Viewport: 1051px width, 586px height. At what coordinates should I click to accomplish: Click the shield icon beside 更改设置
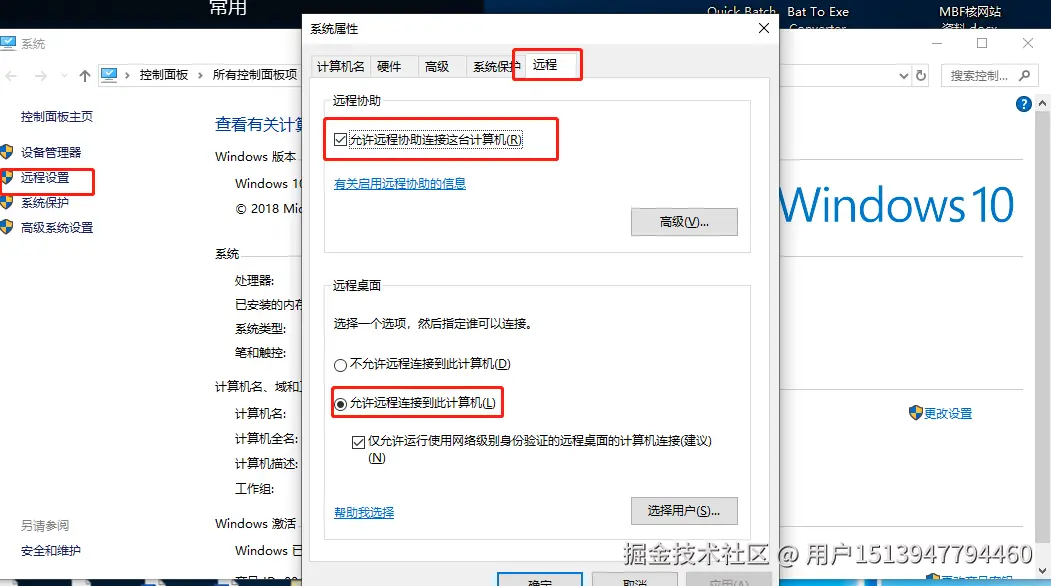[916, 412]
